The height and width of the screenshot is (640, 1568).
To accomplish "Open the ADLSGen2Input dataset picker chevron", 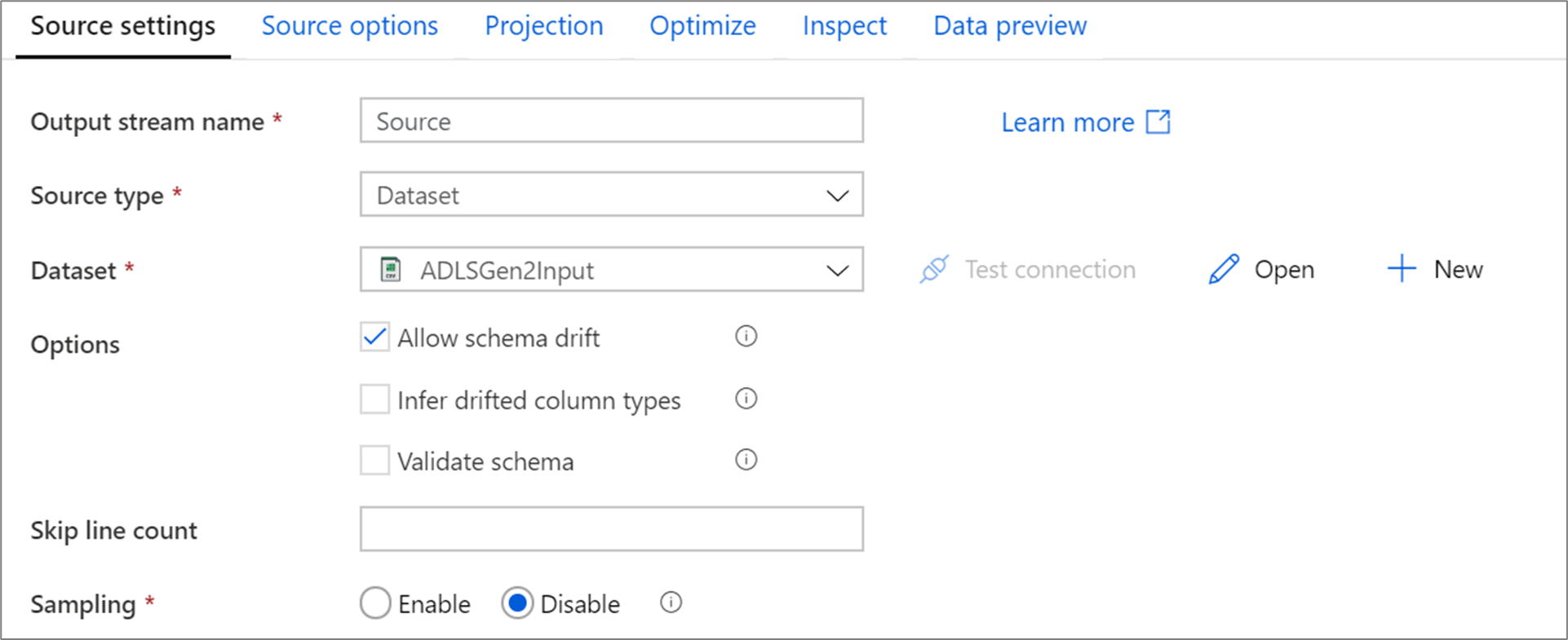I will [836, 270].
